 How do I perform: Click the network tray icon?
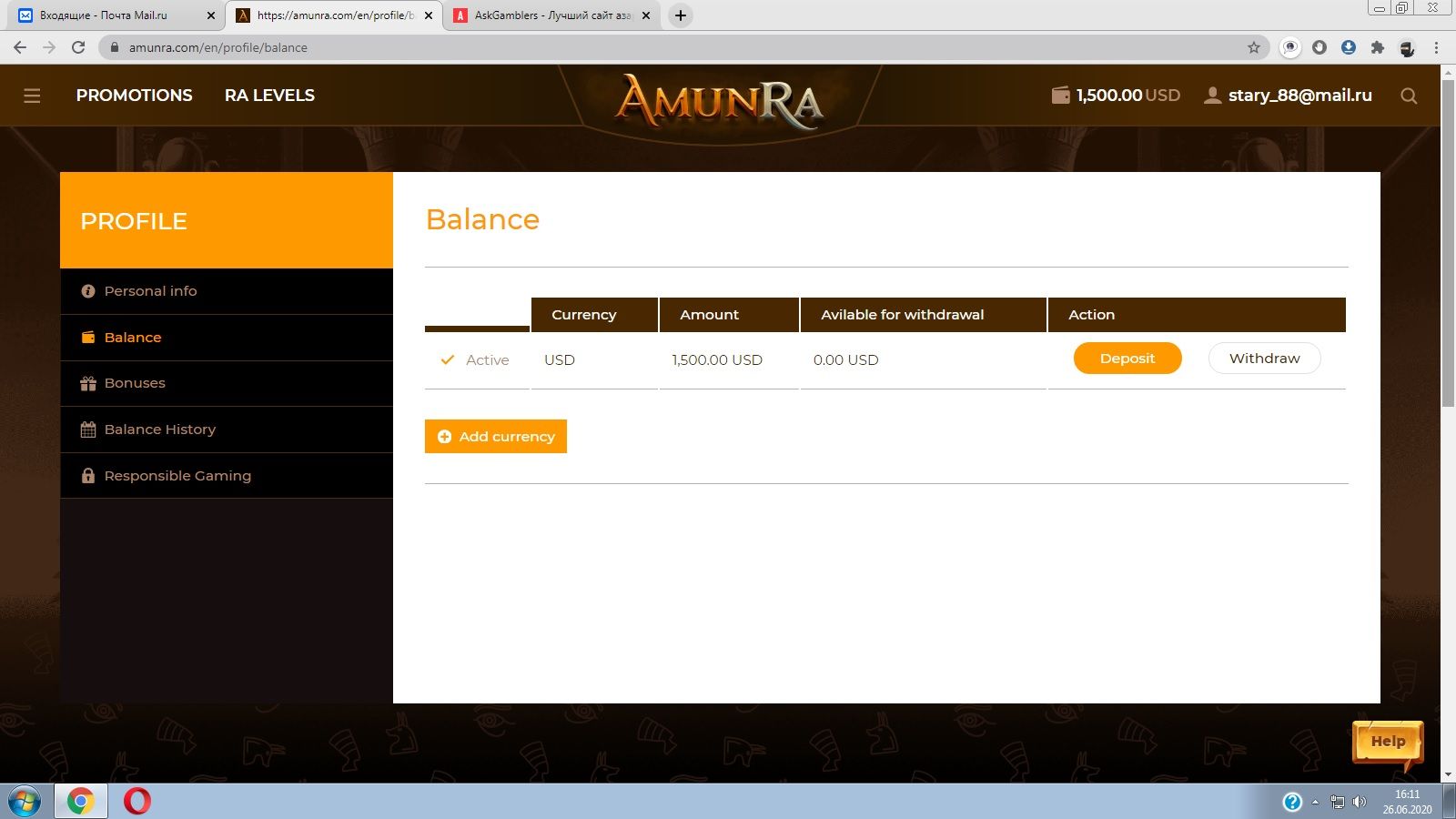pos(1337,802)
